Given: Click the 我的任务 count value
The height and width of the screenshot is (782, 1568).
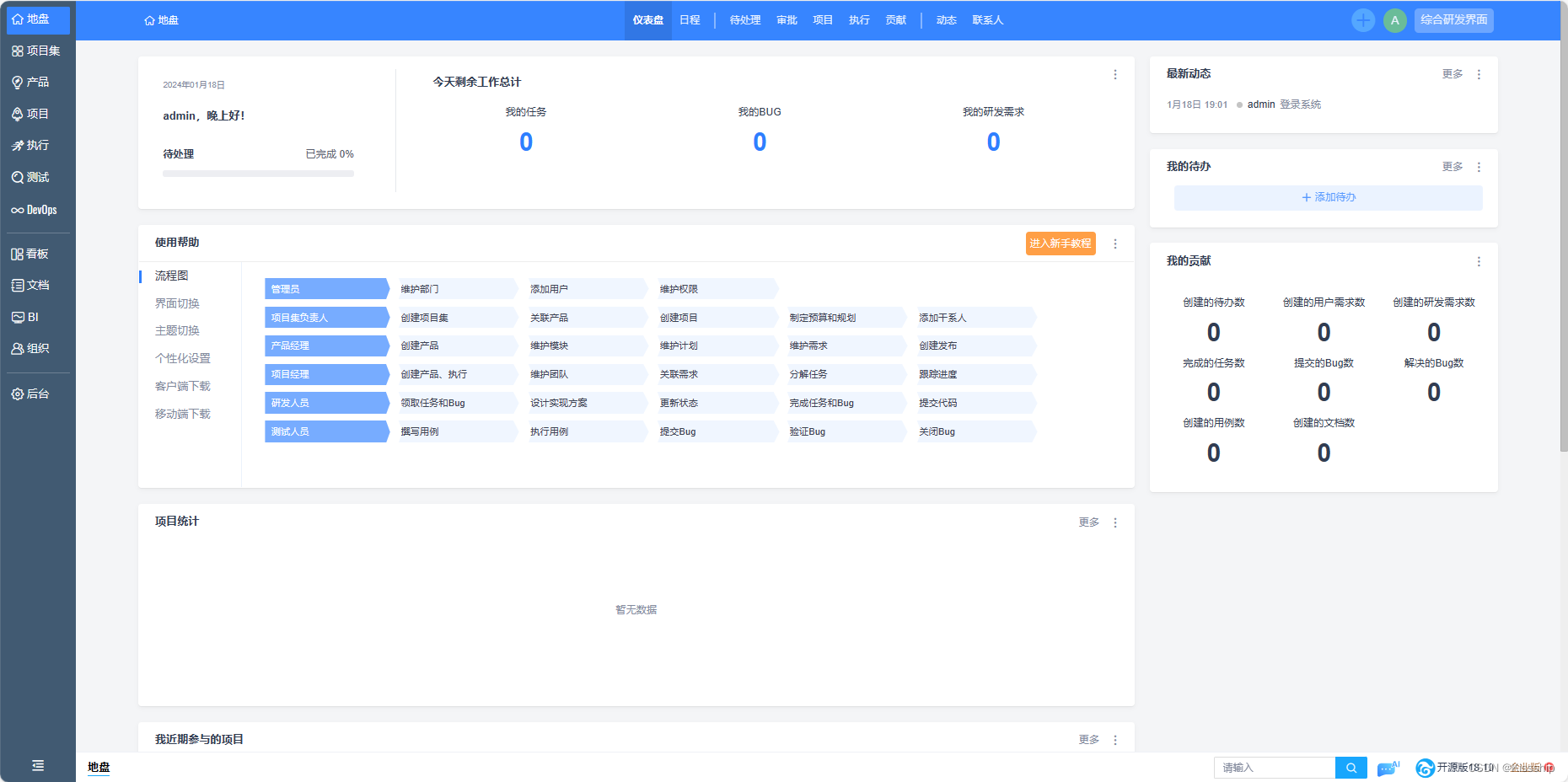Looking at the screenshot, I should click(526, 142).
